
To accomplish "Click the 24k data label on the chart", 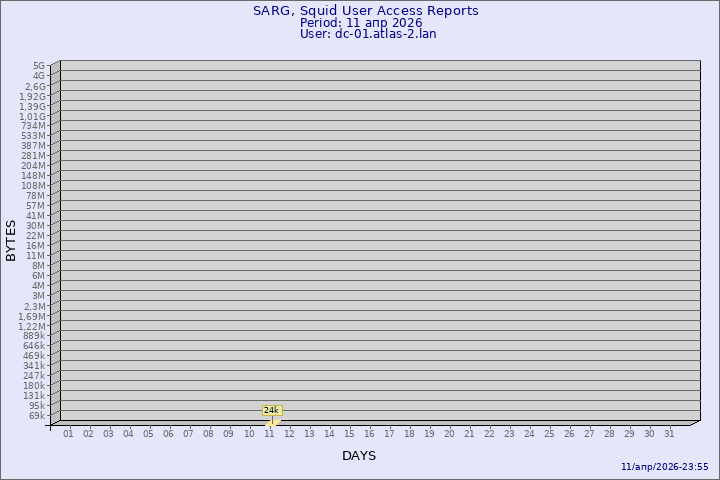I will point(271,410).
